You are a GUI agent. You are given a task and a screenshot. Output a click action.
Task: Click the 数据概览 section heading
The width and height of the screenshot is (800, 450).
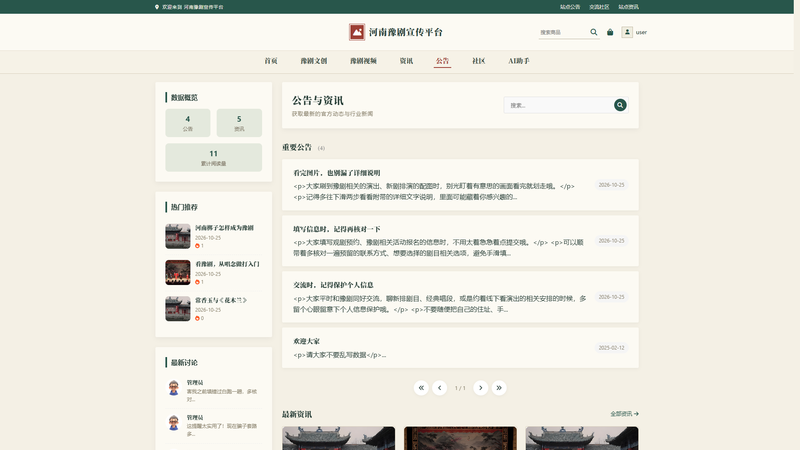coord(184,97)
